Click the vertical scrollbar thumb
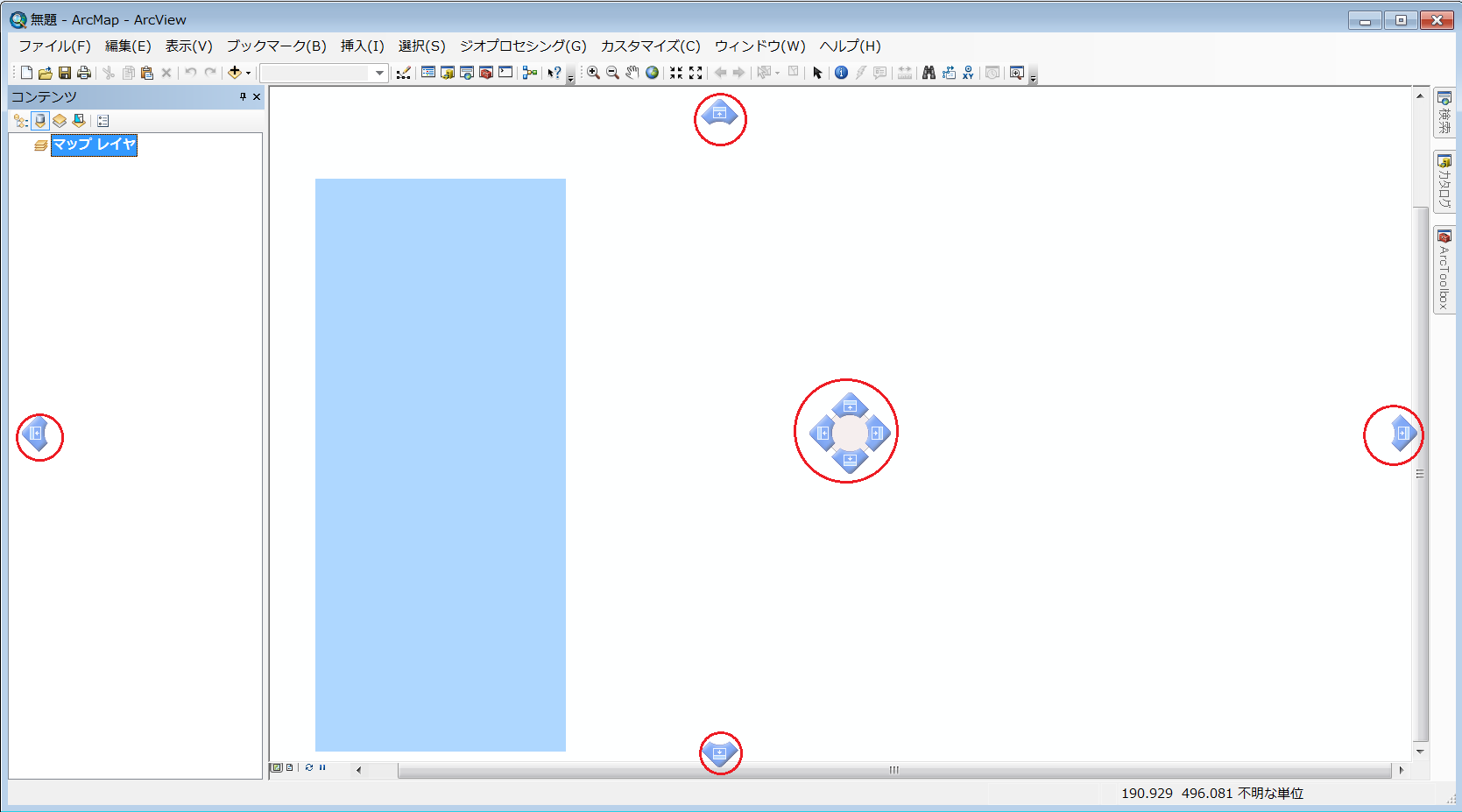The width and height of the screenshot is (1462, 812). 1420,474
